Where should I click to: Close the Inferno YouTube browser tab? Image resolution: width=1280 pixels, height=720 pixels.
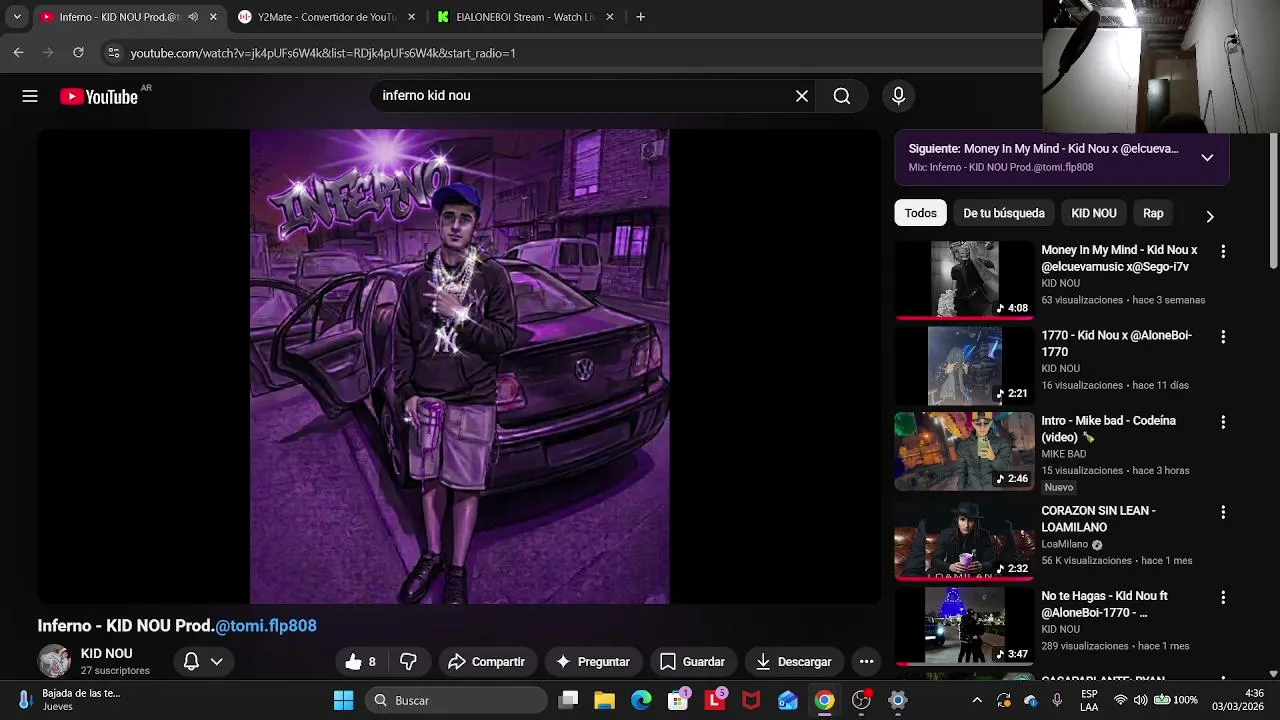[213, 17]
